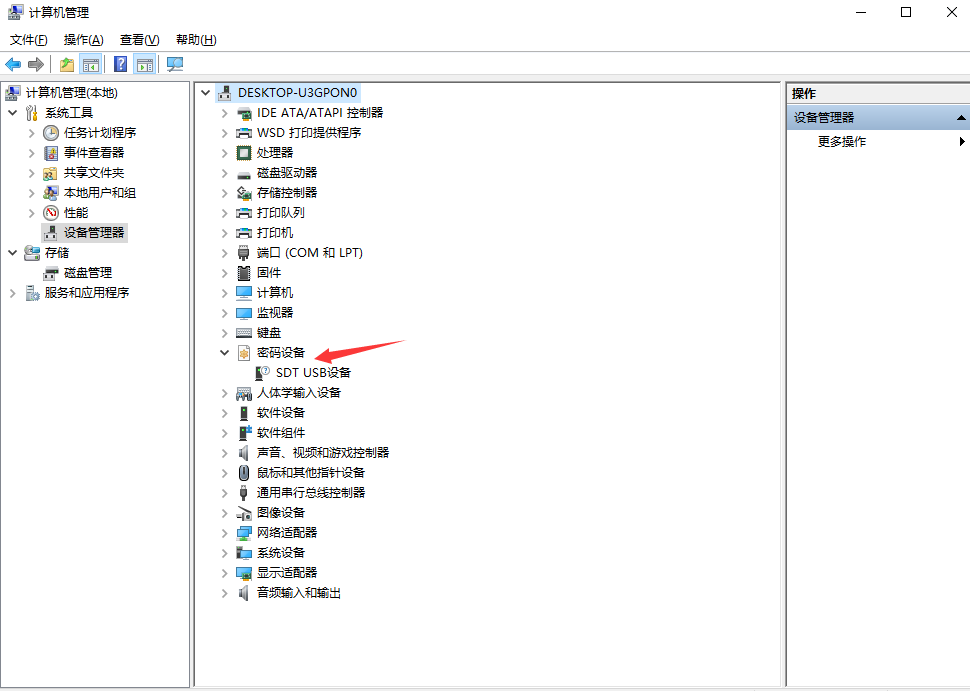Select the 打印机 category label
The image size is (970, 691).
pos(275,233)
